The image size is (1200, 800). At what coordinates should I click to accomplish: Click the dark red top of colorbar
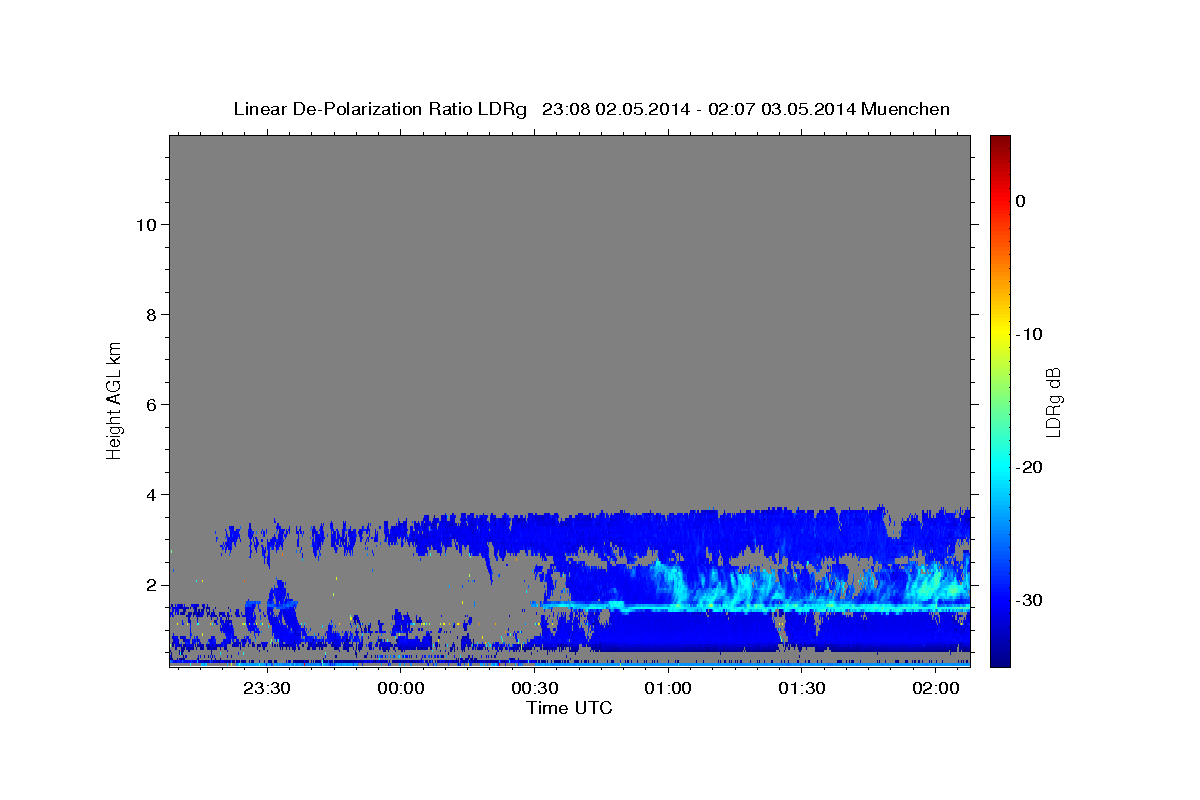(x=1000, y=142)
